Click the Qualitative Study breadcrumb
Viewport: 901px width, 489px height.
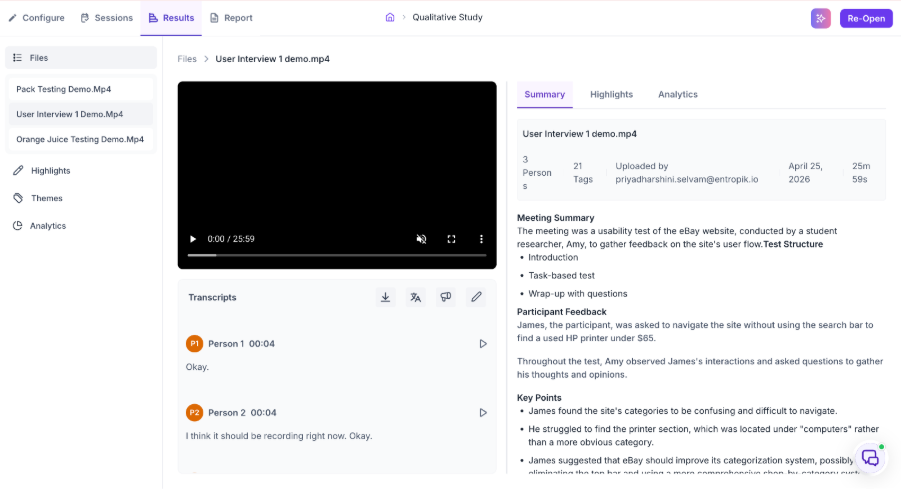coord(447,17)
